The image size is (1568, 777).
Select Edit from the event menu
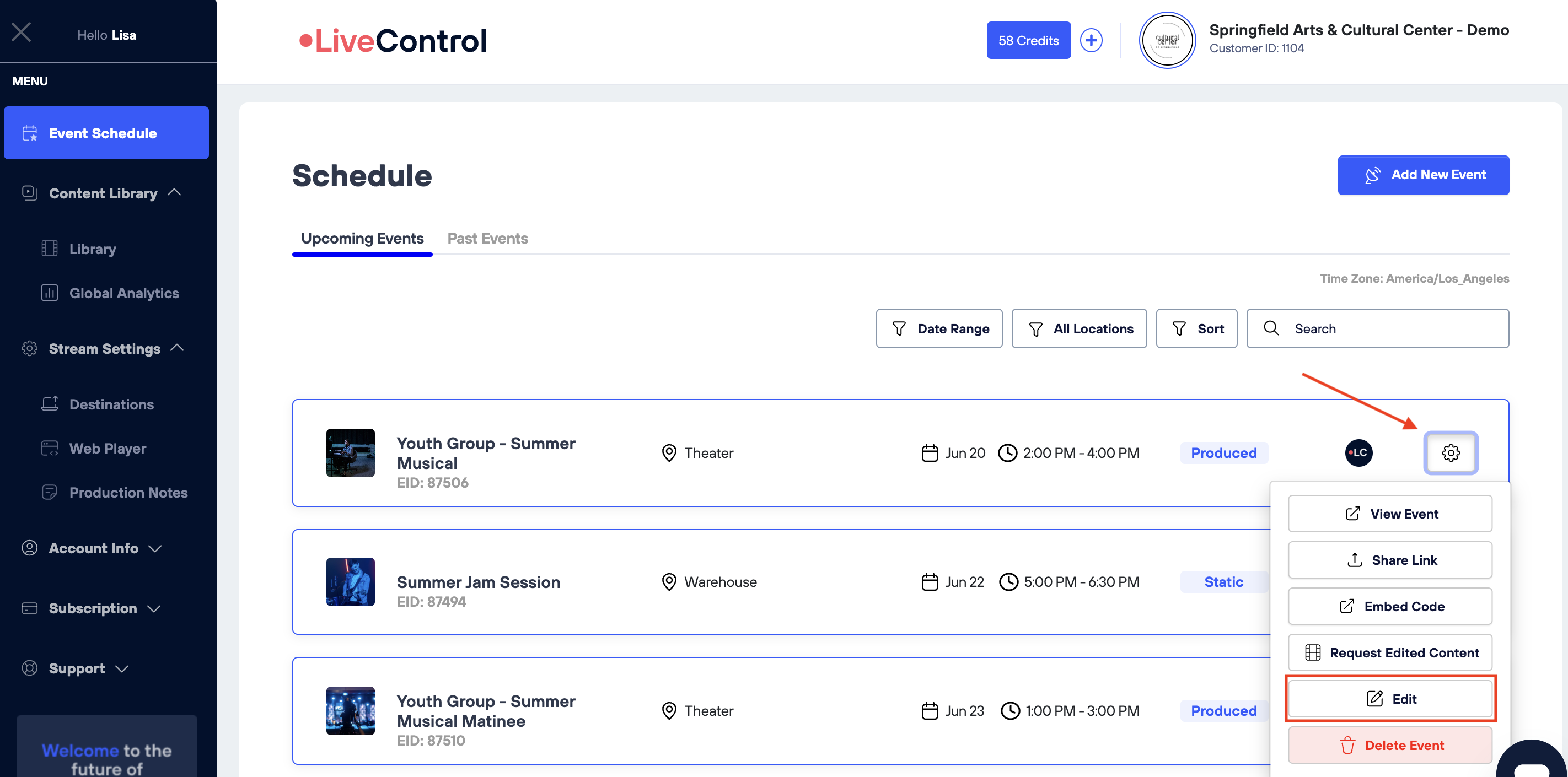[x=1390, y=699]
